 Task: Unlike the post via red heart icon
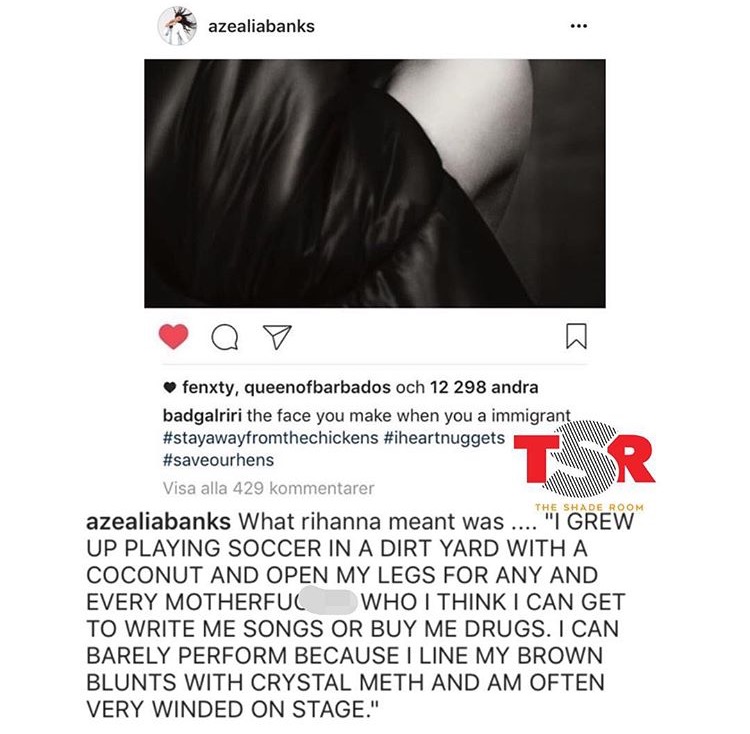(x=173, y=336)
